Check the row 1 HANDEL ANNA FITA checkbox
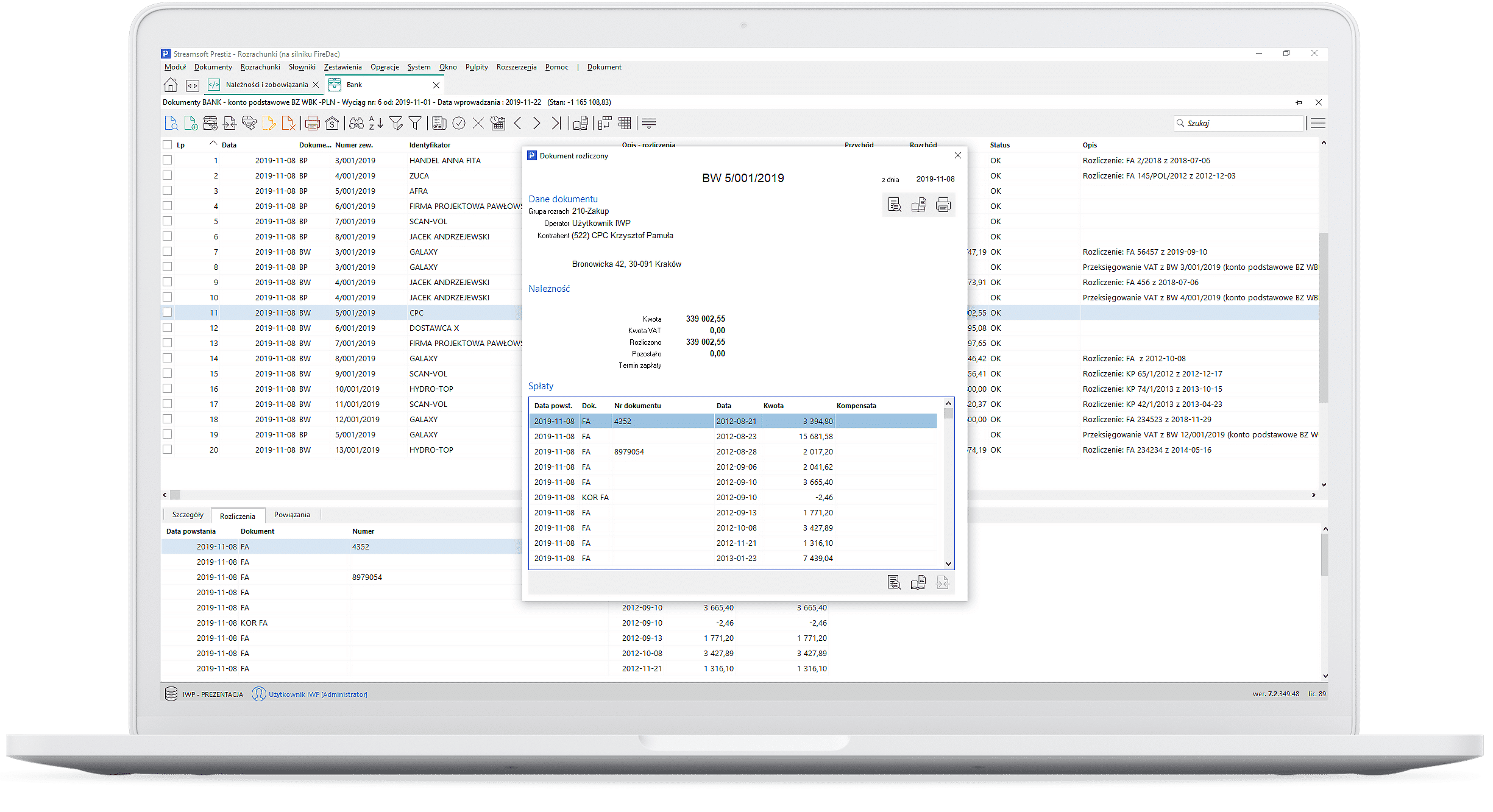The image size is (1493, 812). (x=167, y=160)
